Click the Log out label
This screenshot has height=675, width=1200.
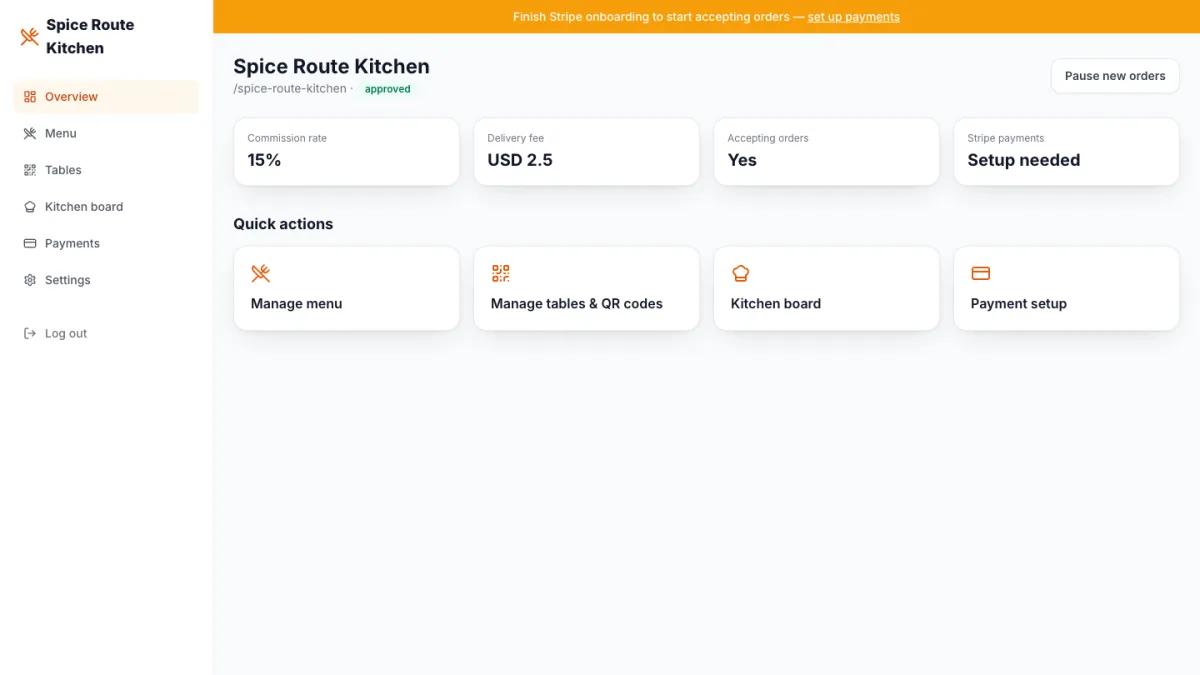pos(66,333)
